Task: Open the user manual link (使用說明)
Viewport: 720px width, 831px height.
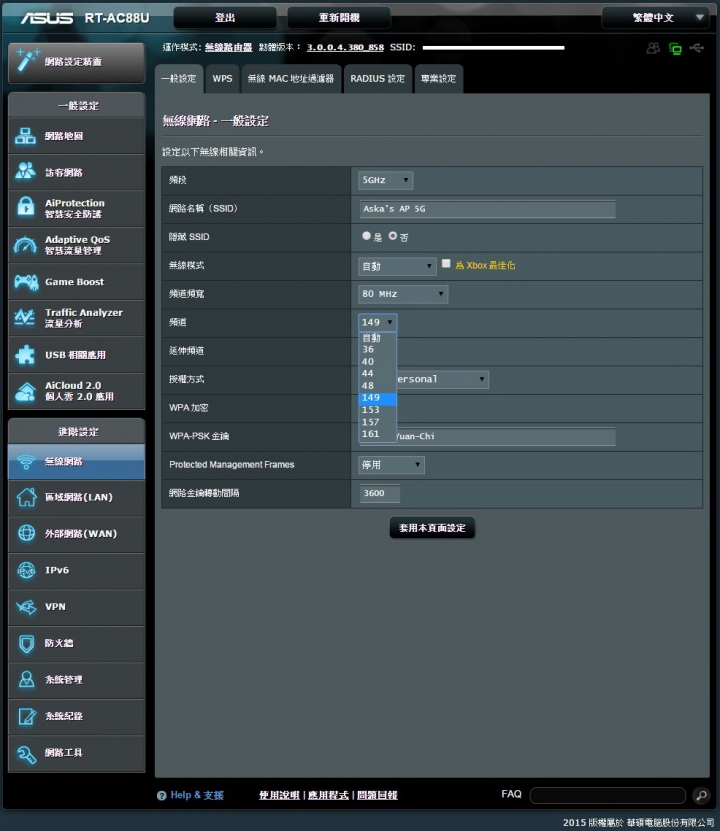Action: point(279,795)
